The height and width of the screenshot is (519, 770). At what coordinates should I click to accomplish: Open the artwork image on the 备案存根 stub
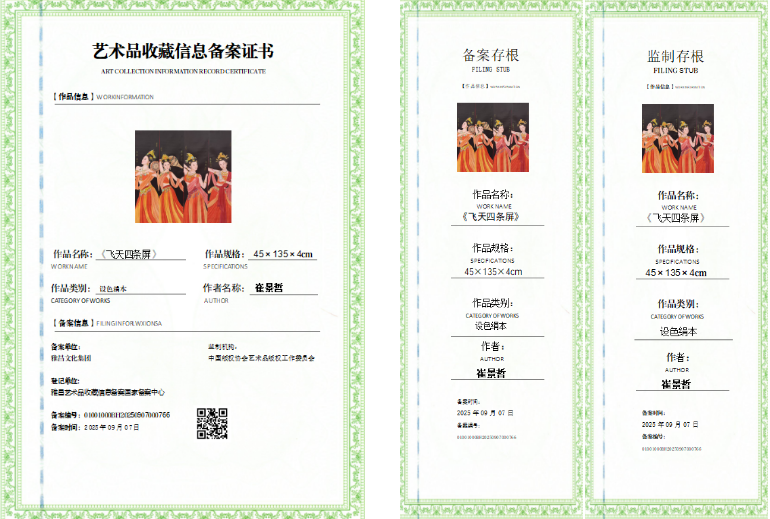point(493,137)
